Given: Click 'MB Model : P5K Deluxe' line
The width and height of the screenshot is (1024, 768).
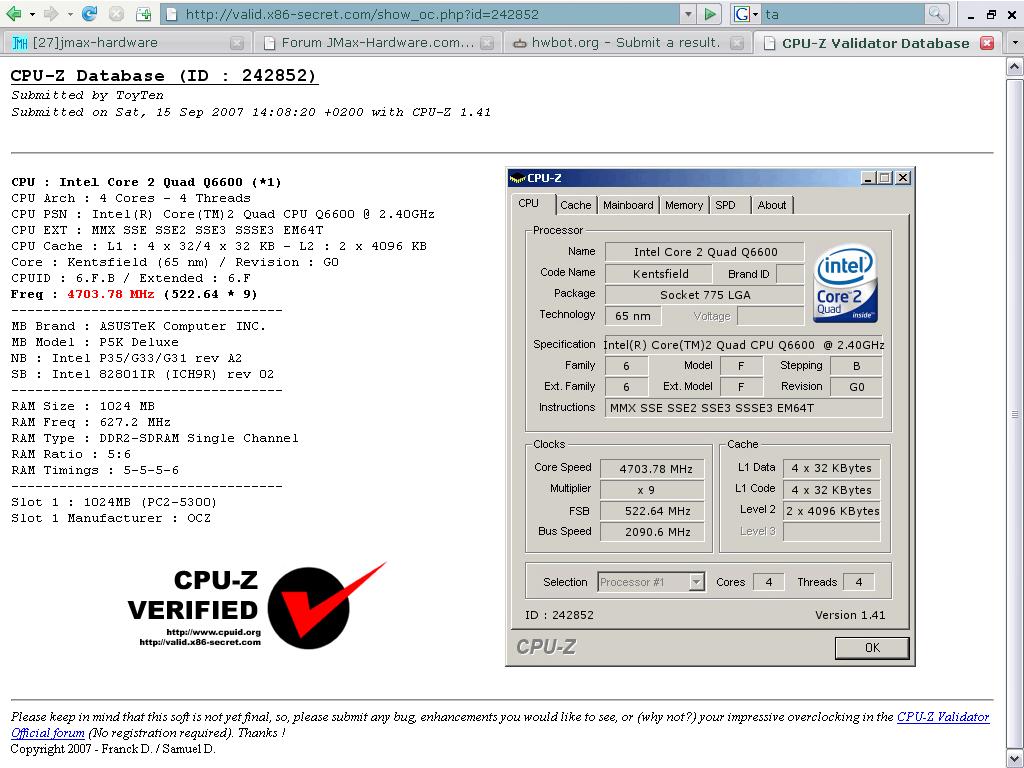Looking at the screenshot, I should tap(95, 342).
